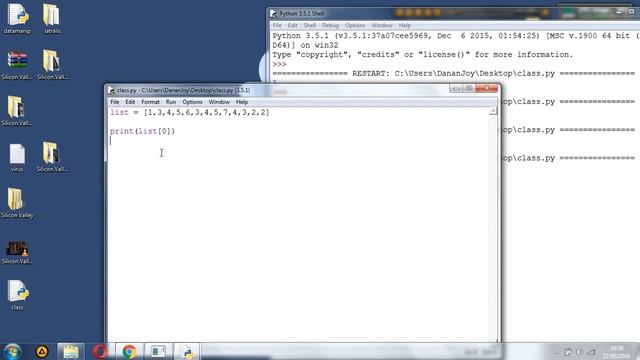Open Help menu in class.py editor
Screen dimensions: 640x360
(242, 102)
